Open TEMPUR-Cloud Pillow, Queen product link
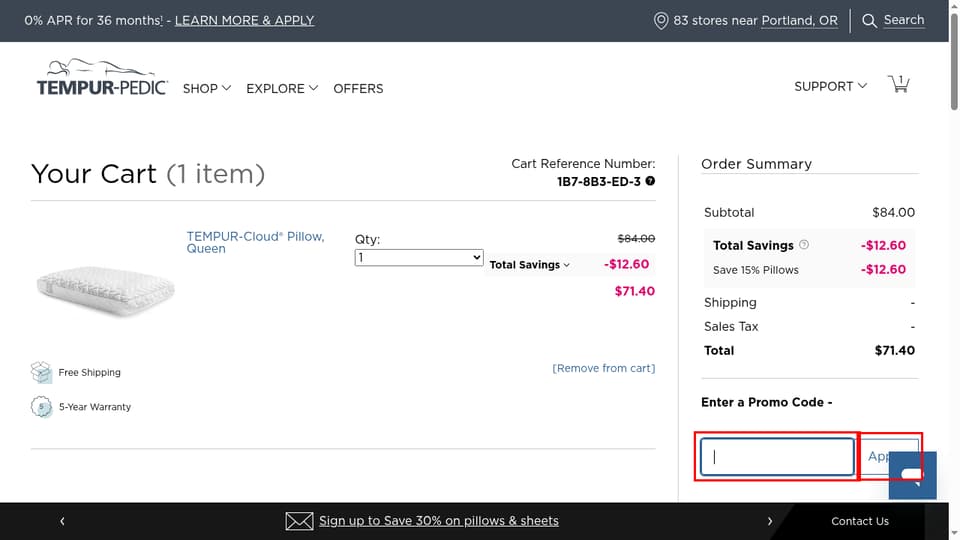960x540 pixels. [x=255, y=242]
